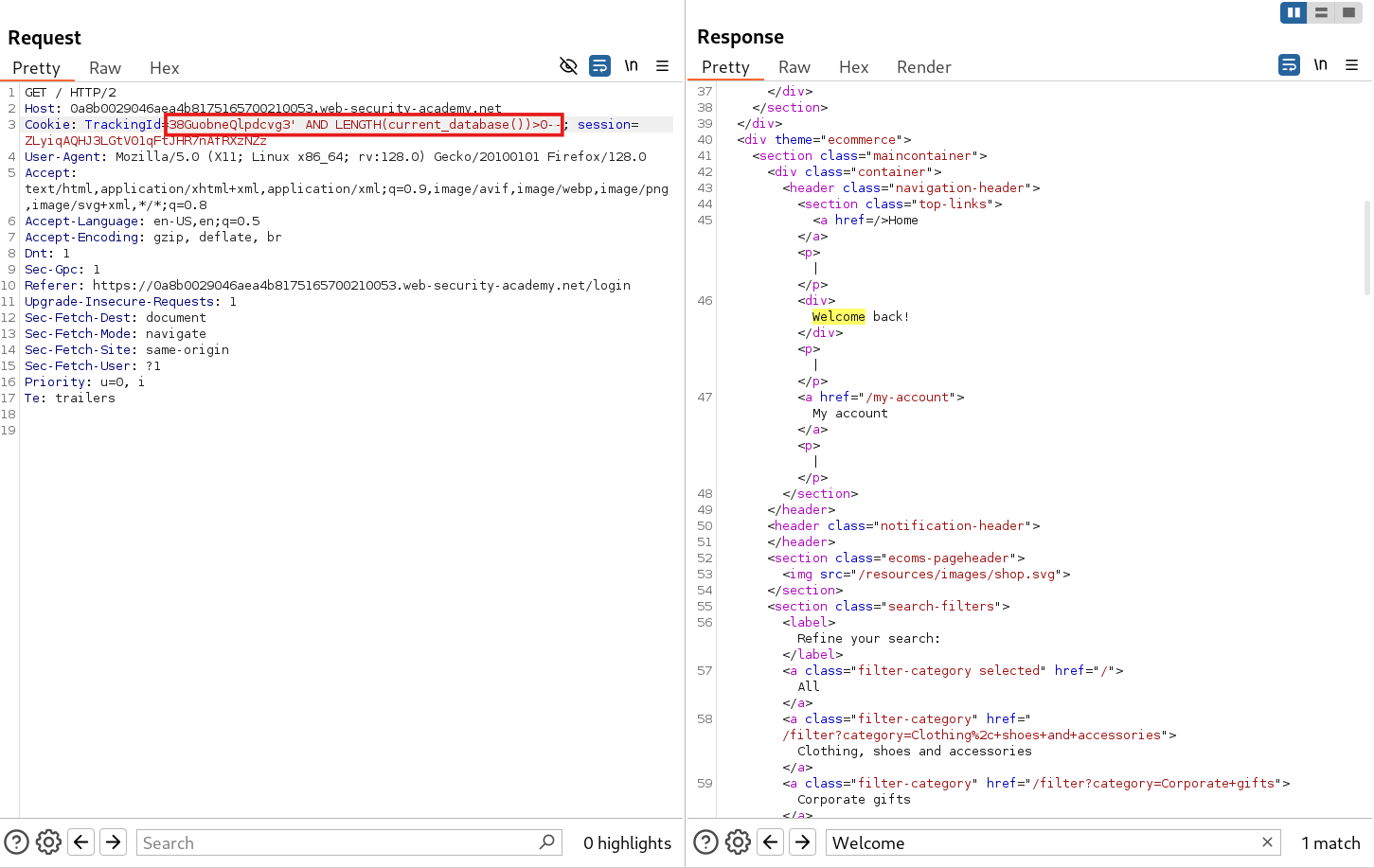
Task: Select the Request Pretty tab
Action: (37, 68)
